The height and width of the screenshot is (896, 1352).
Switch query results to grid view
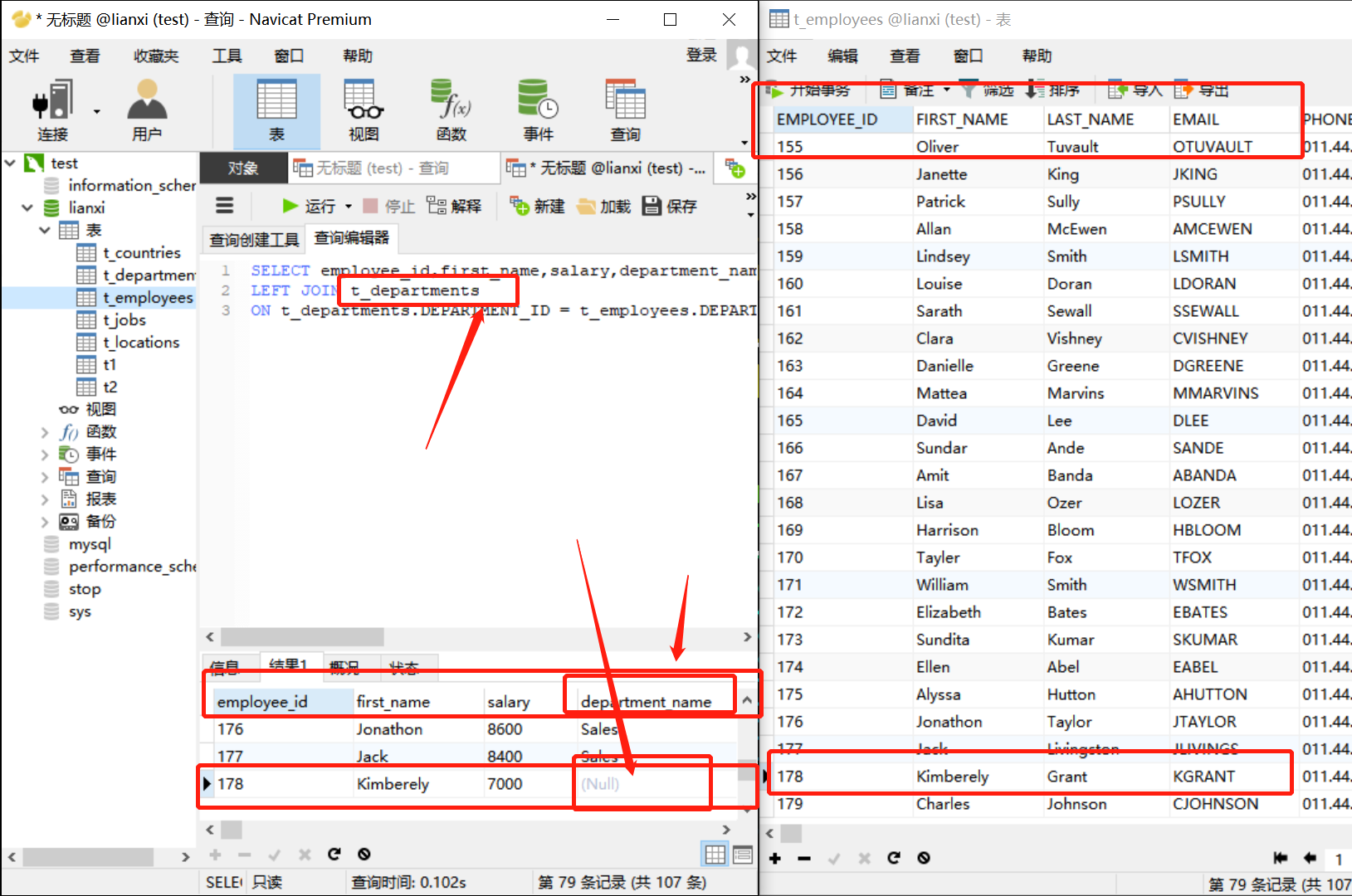pos(715,854)
